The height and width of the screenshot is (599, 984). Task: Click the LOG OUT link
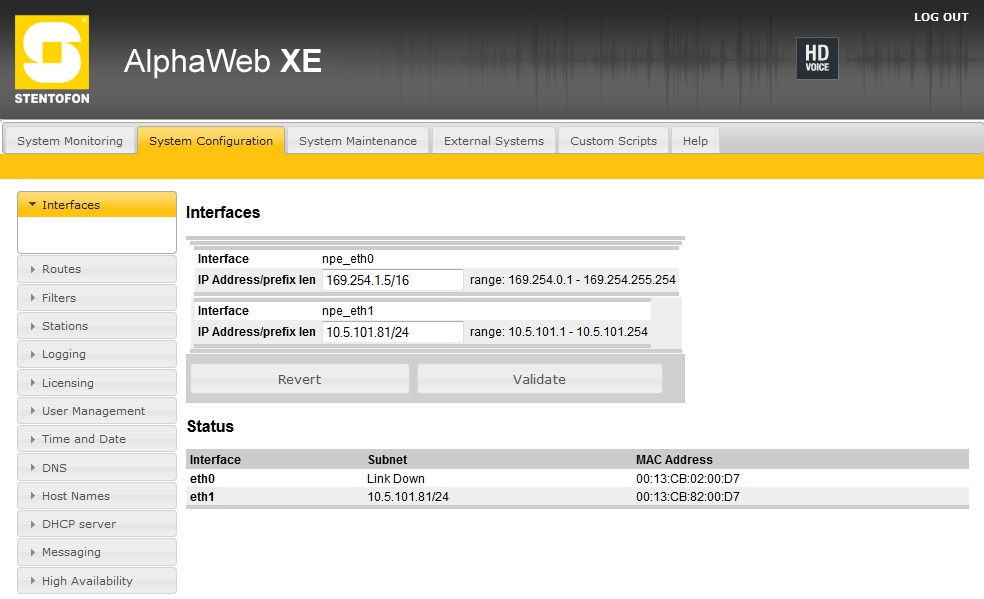point(941,17)
